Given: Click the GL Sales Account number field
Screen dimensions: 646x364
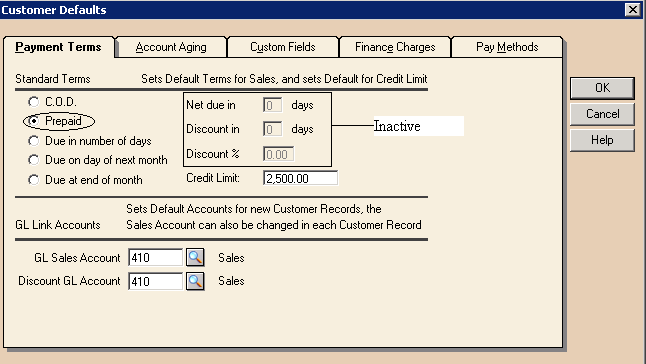Looking at the screenshot, I should coord(155,258).
